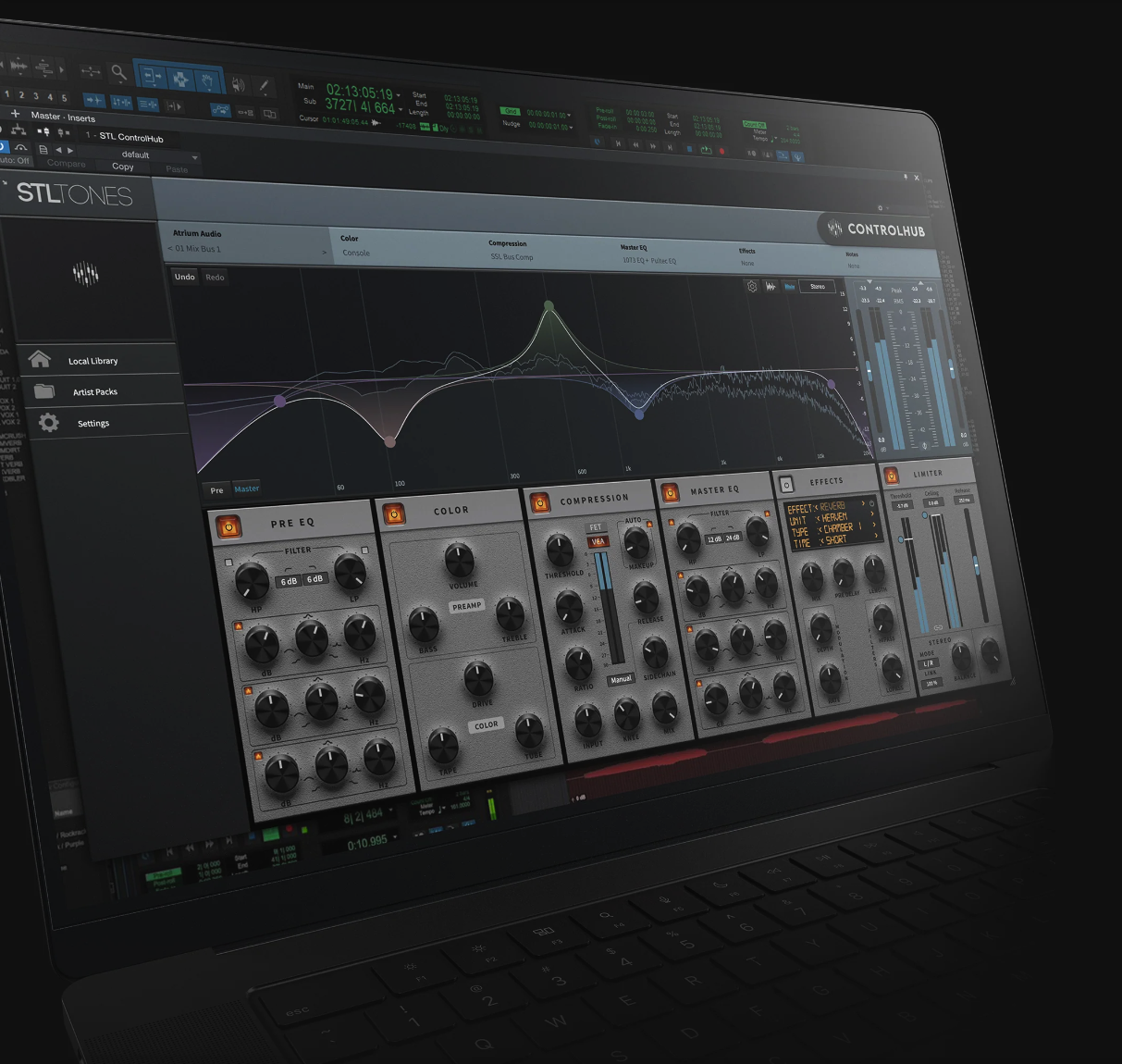Go to the next preset with the right arrow
This screenshot has height=1064, width=1122.
[x=70, y=151]
